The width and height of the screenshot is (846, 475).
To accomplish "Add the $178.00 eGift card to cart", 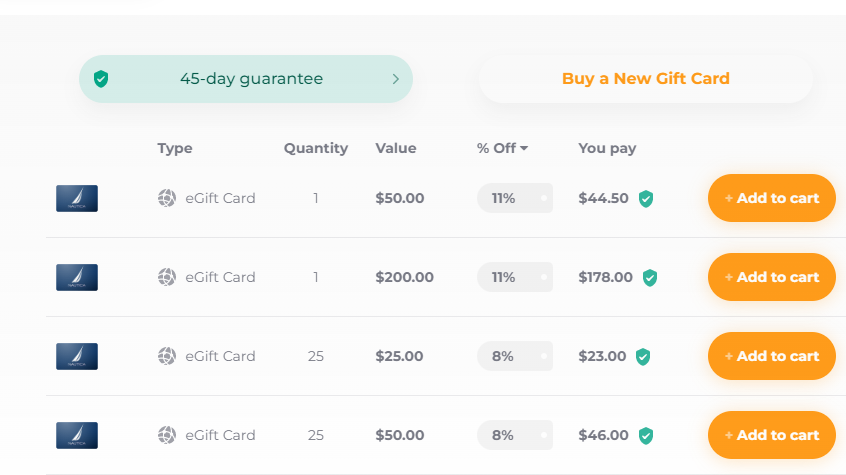I will click(771, 277).
